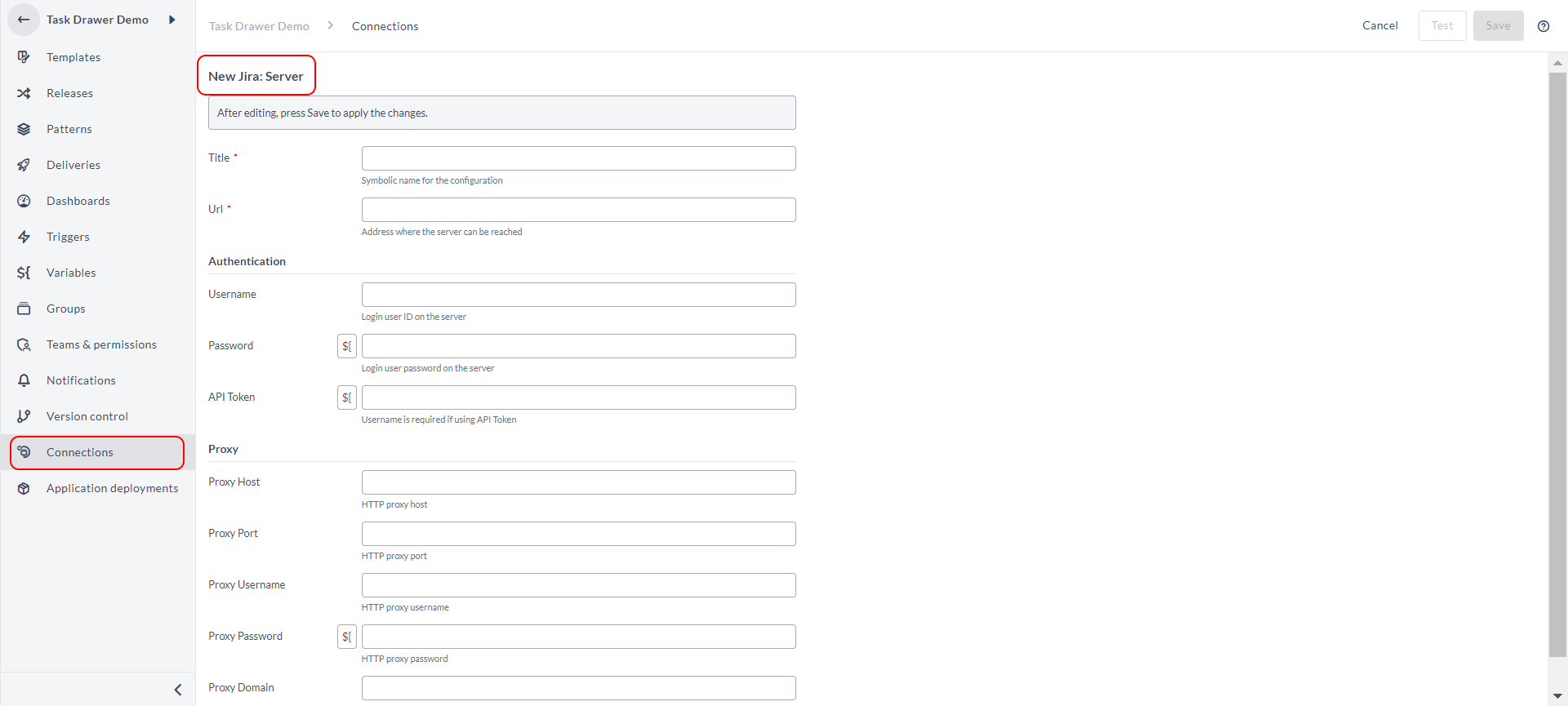
Task: Expand the Task Drawer Demo folder arrow
Action: pyautogui.click(x=172, y=20)
